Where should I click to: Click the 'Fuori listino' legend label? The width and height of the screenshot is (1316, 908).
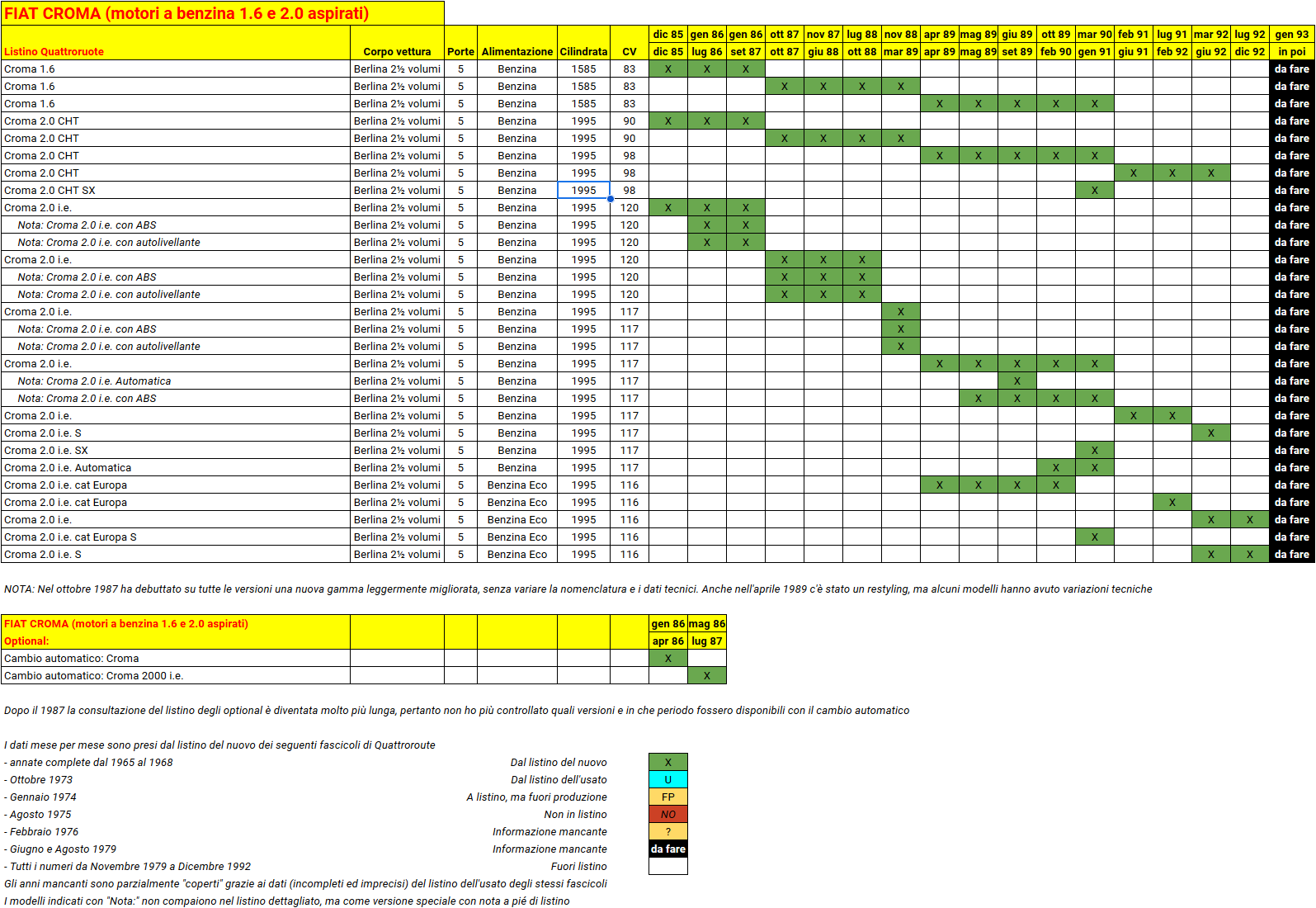coord(578,866)
